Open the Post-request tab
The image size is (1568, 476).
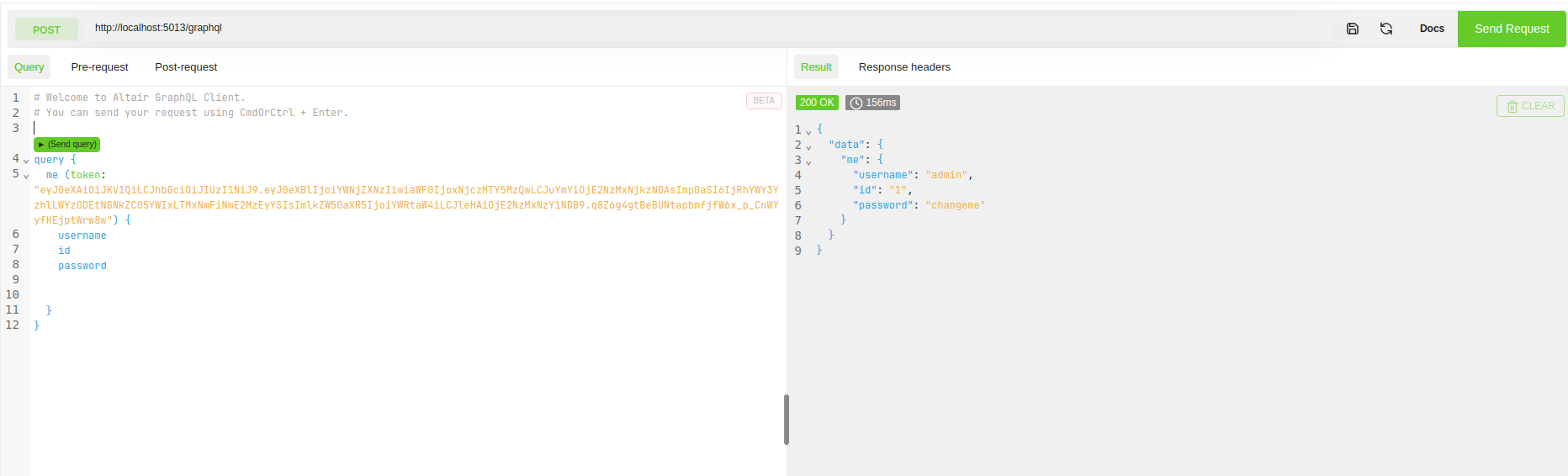pos(186,67)
